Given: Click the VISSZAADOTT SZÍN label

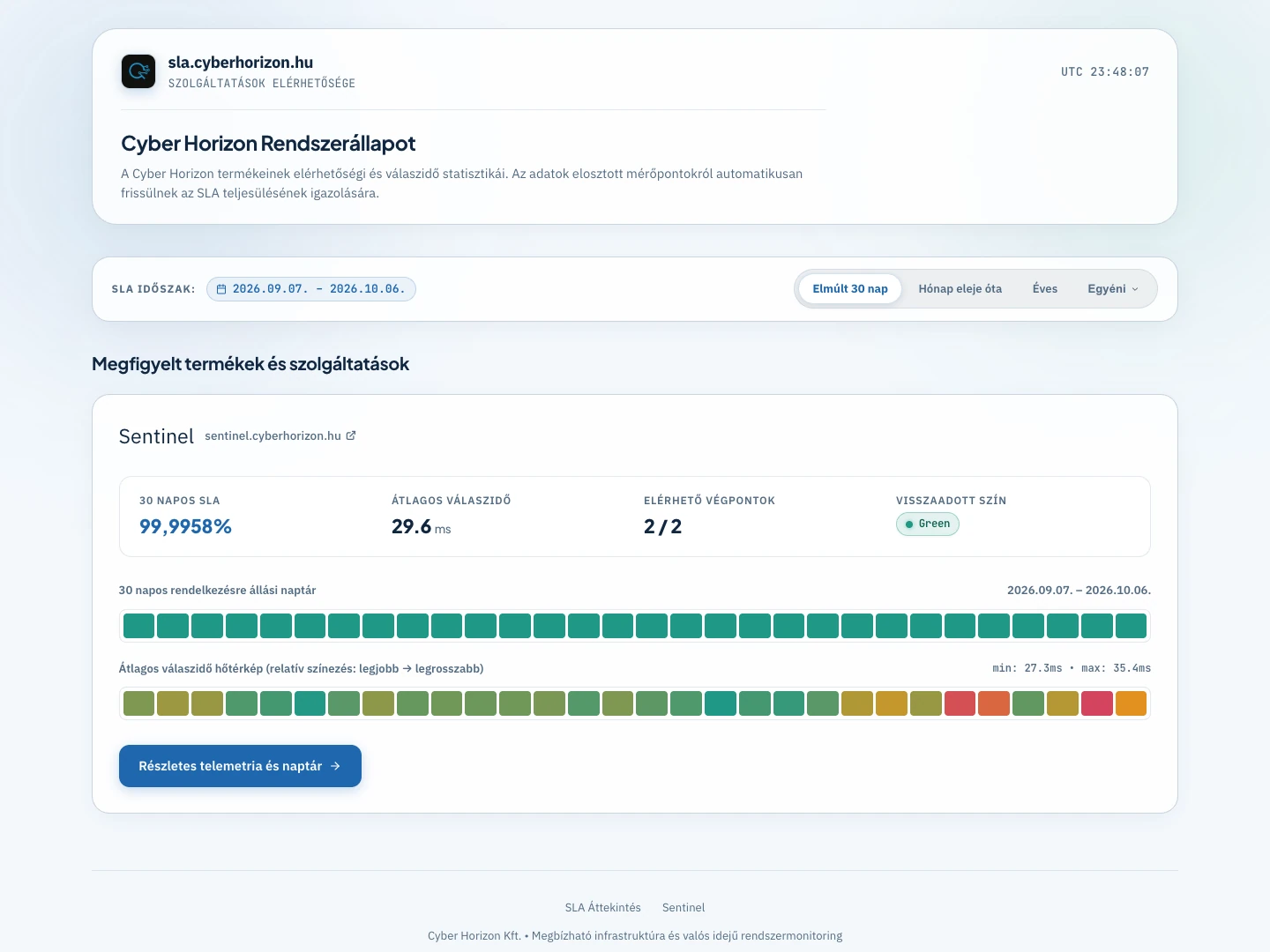Looking at the screenshot, I should coord(951,501).
